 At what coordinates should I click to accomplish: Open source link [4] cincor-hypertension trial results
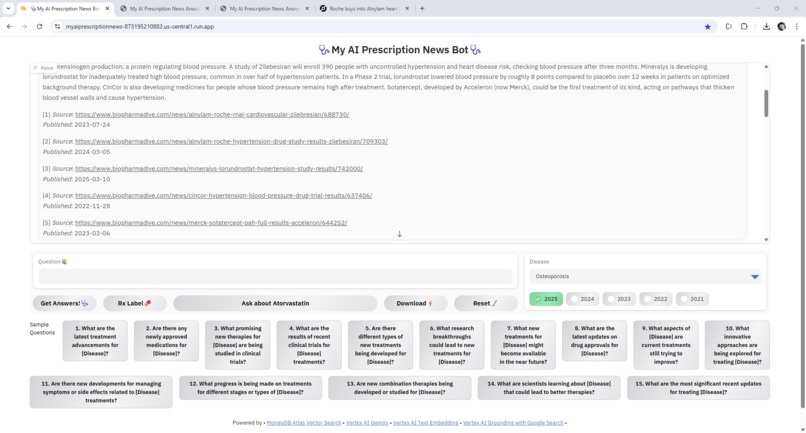224,195
